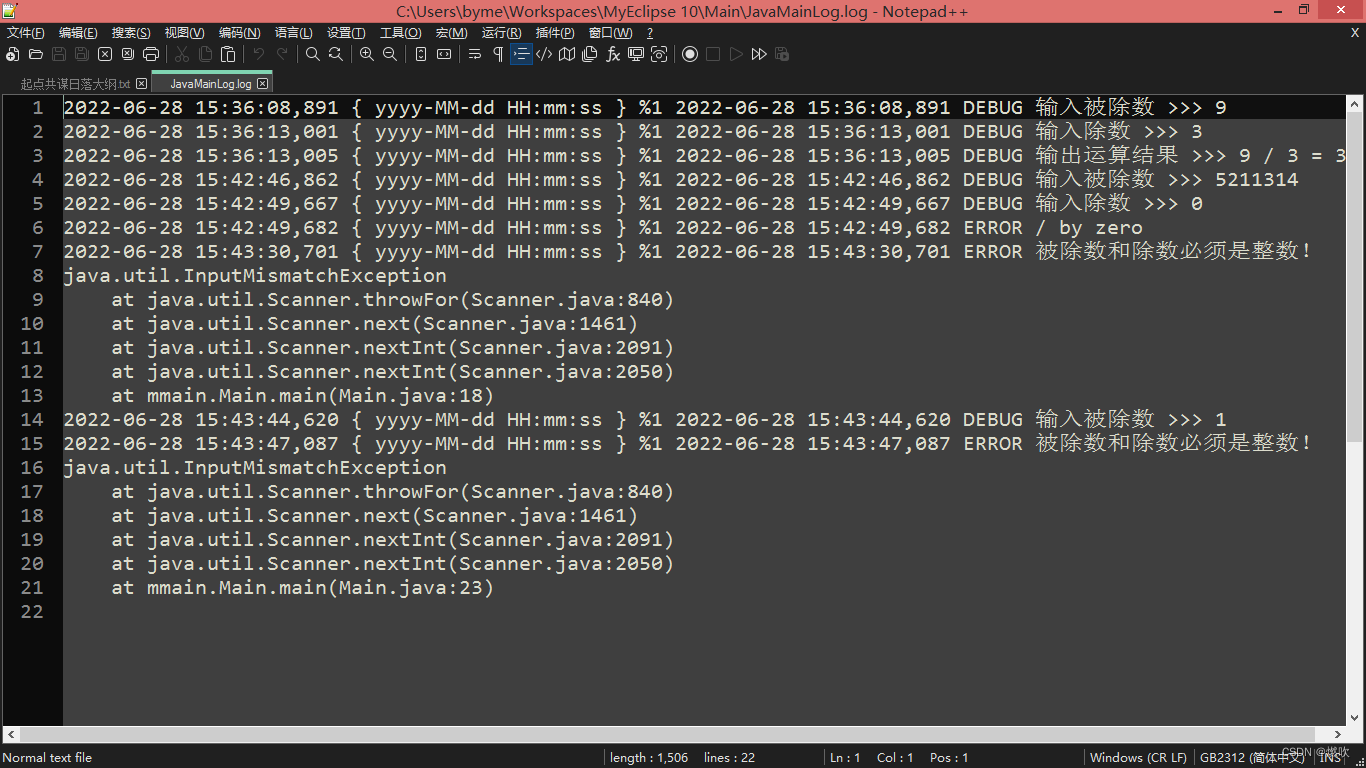The image size is (1366, 768).
Task: Open the 语言(L) menu
Action: (294, 33)
